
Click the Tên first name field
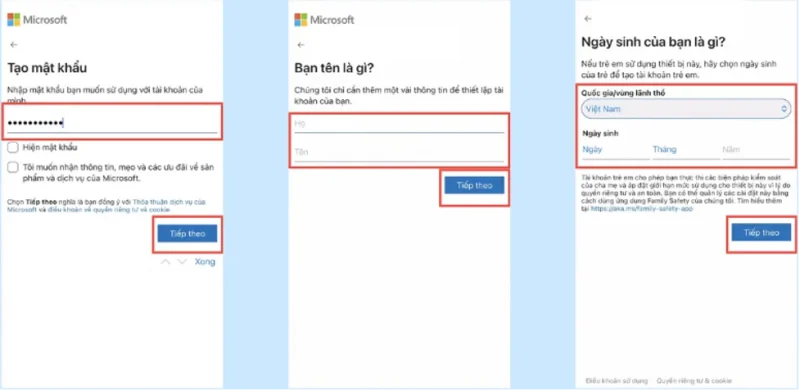click(399, 152)
